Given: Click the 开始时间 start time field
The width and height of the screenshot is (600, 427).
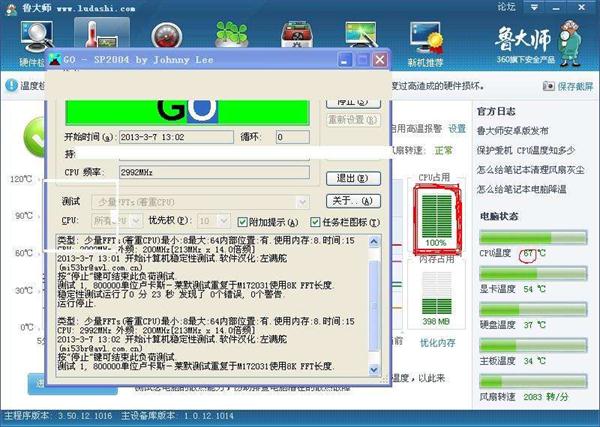Looking at the screenshot, I should click(176, 137).
